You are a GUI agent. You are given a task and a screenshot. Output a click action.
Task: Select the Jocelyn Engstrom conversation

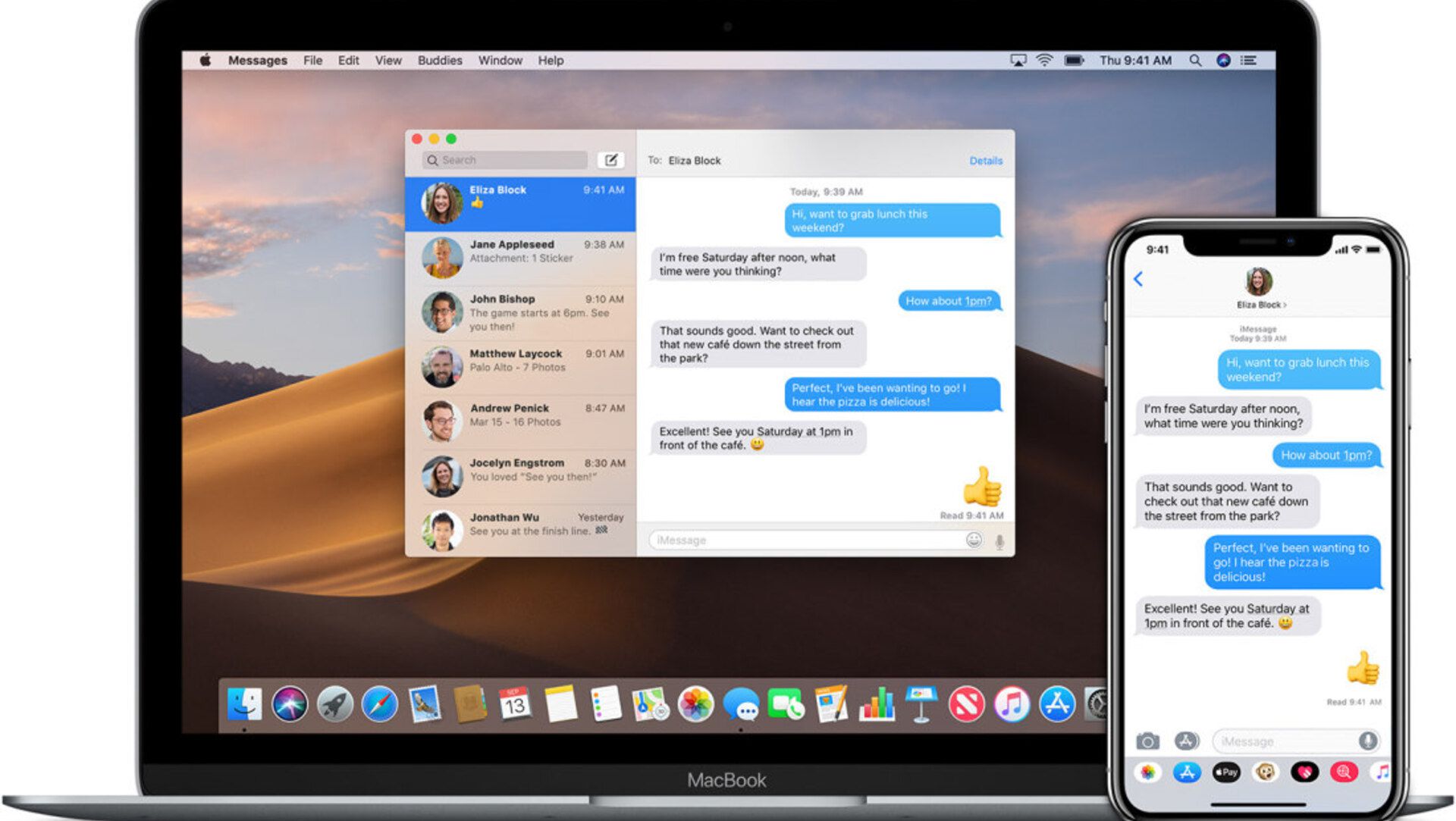tap(520, 477)
